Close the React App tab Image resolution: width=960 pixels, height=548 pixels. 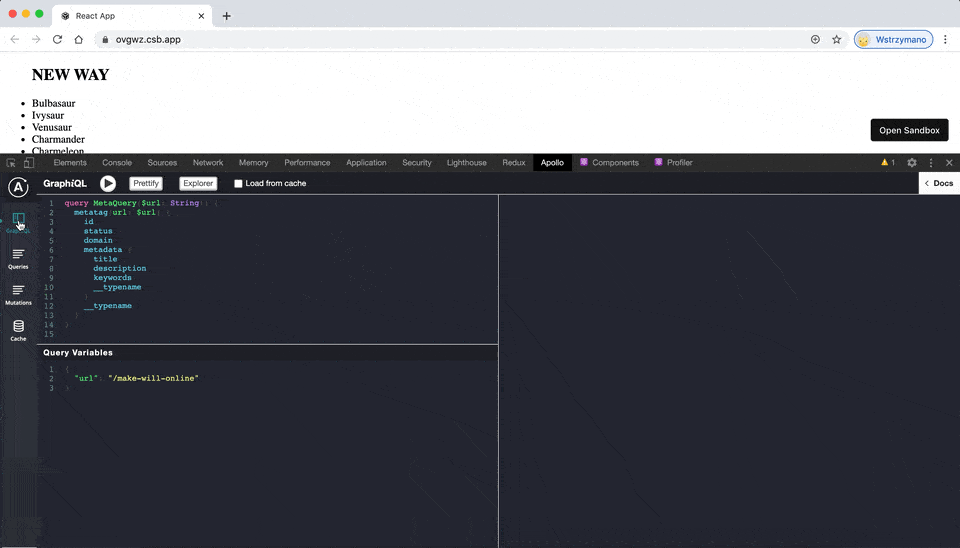[201, 16]
